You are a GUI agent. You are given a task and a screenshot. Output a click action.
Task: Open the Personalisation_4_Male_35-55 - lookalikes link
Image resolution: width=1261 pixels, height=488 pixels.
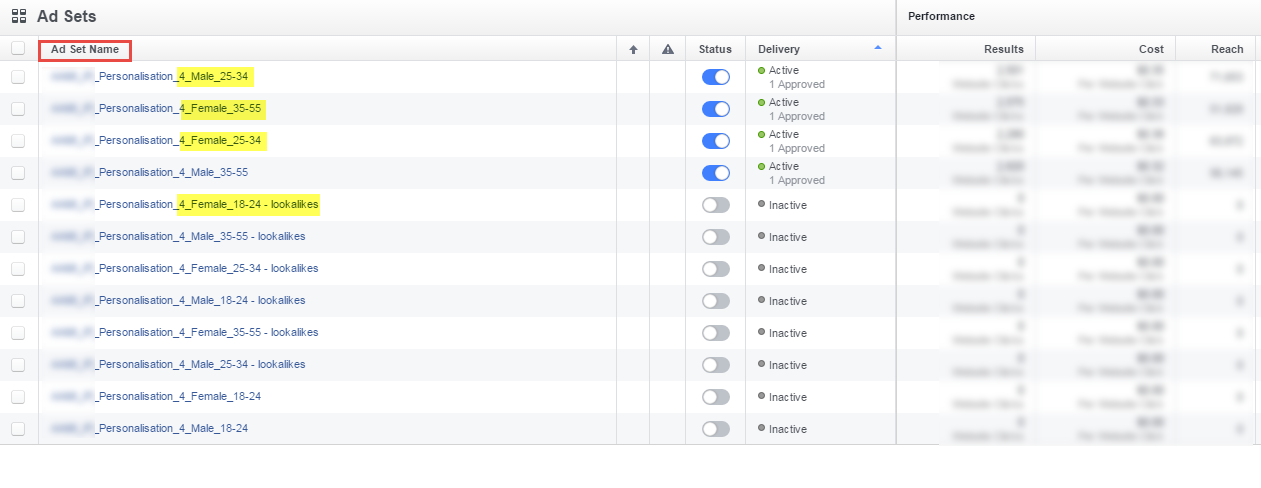tap(200, 237)
